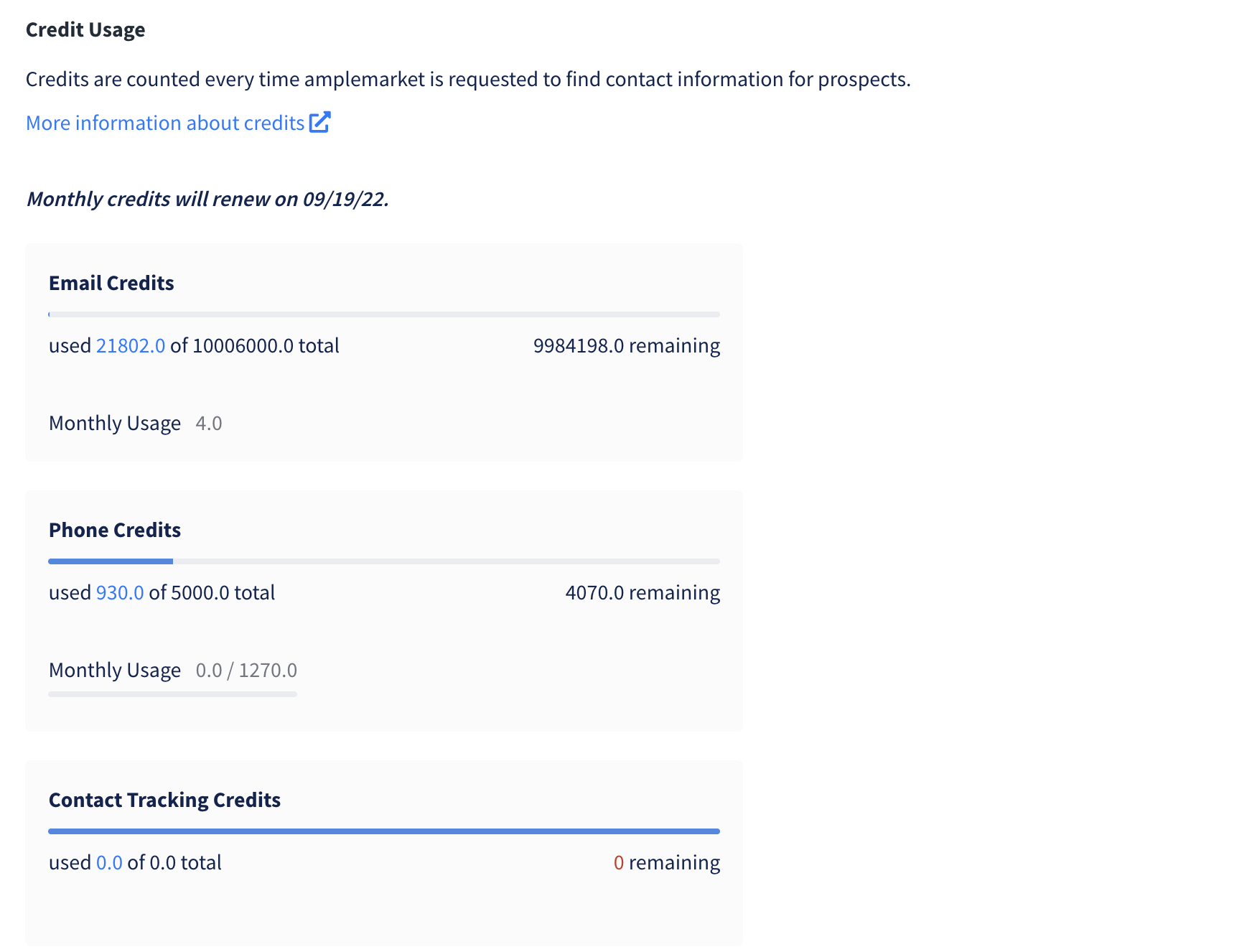
Task: Click the monthly renewal date notice
Action: pos(207,199)
